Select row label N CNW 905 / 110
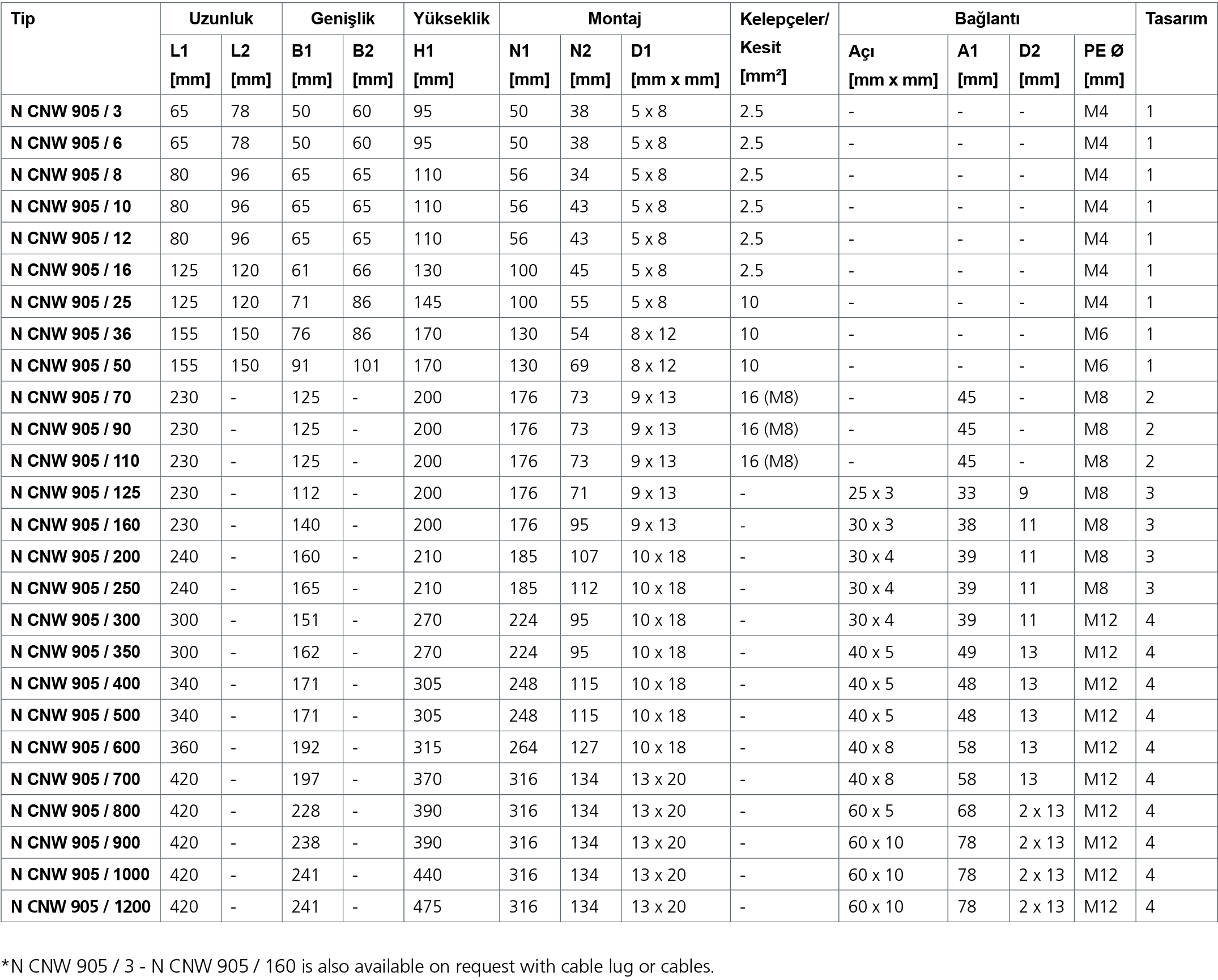 coord(75,461)
